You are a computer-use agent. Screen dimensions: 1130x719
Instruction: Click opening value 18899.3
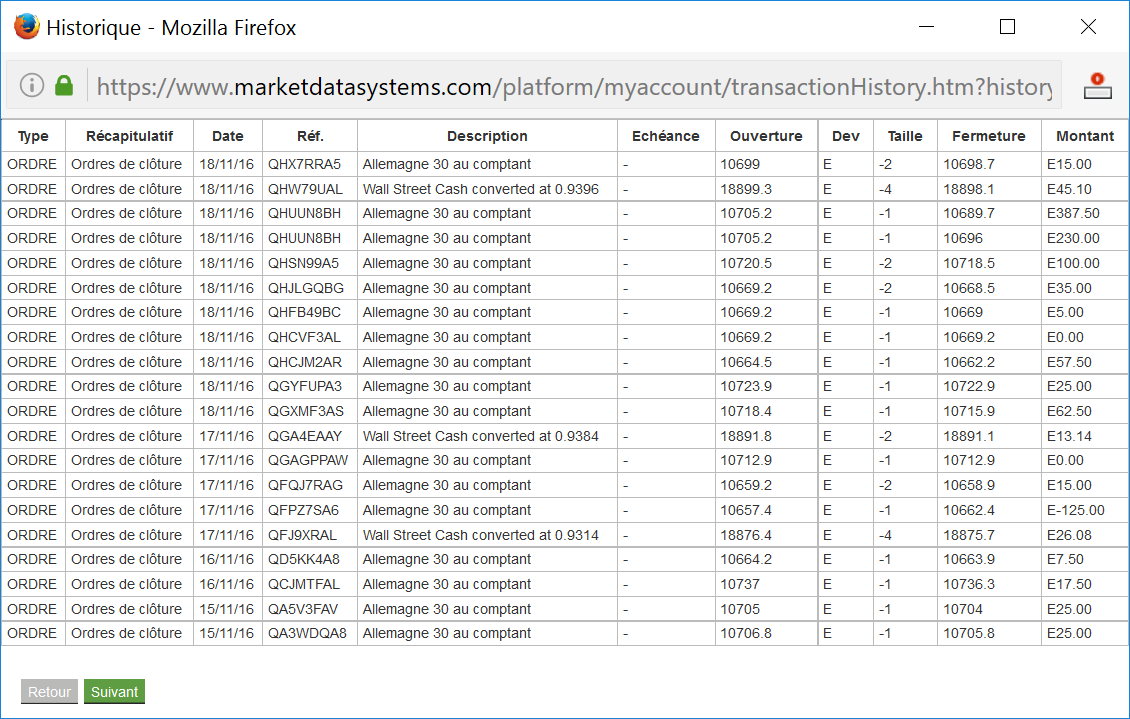coord(746,189)
